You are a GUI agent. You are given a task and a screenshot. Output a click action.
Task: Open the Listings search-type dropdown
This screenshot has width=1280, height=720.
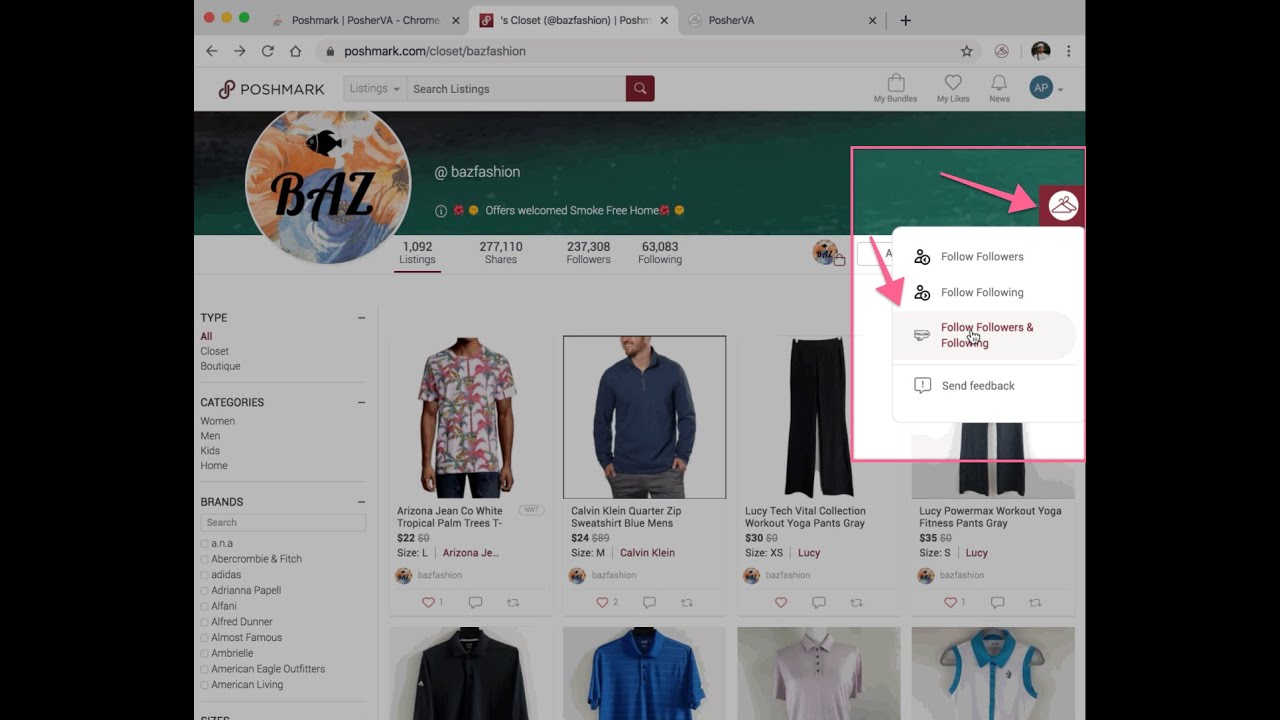pos(375,89)
